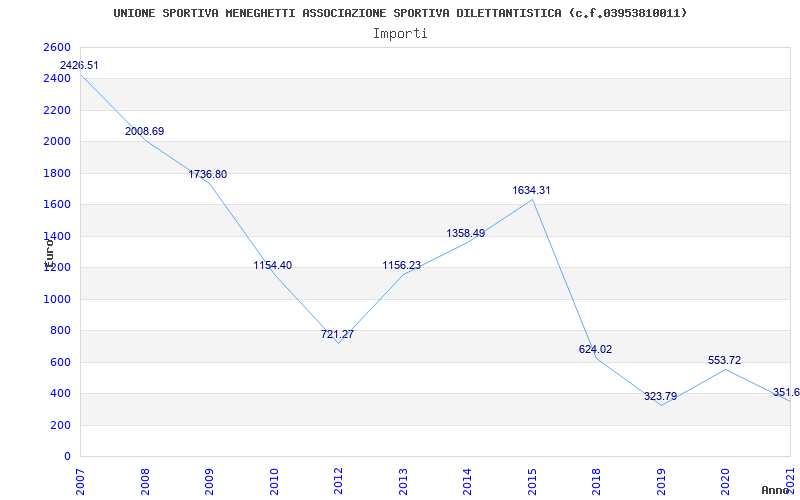The width and height of the screenshot is (800, 500).
Task: Select data label 2008.69
Action: coord(144,131)
